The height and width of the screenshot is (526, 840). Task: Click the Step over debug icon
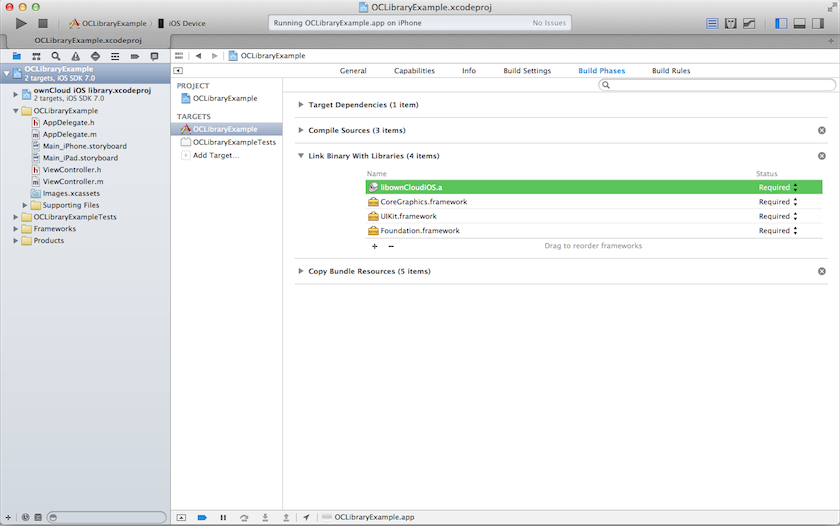244,517
